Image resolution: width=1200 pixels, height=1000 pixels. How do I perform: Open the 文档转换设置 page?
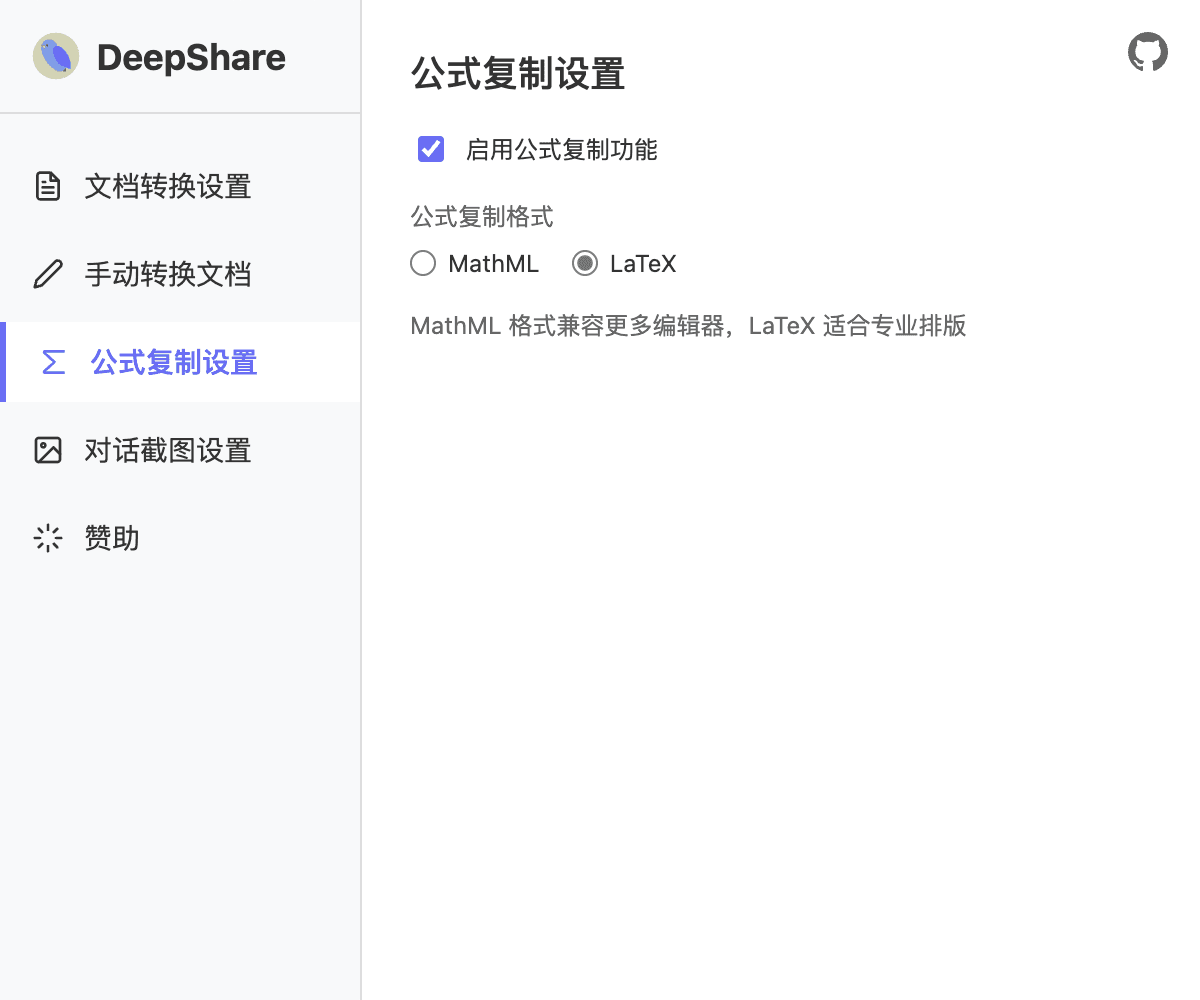point(167,186)
